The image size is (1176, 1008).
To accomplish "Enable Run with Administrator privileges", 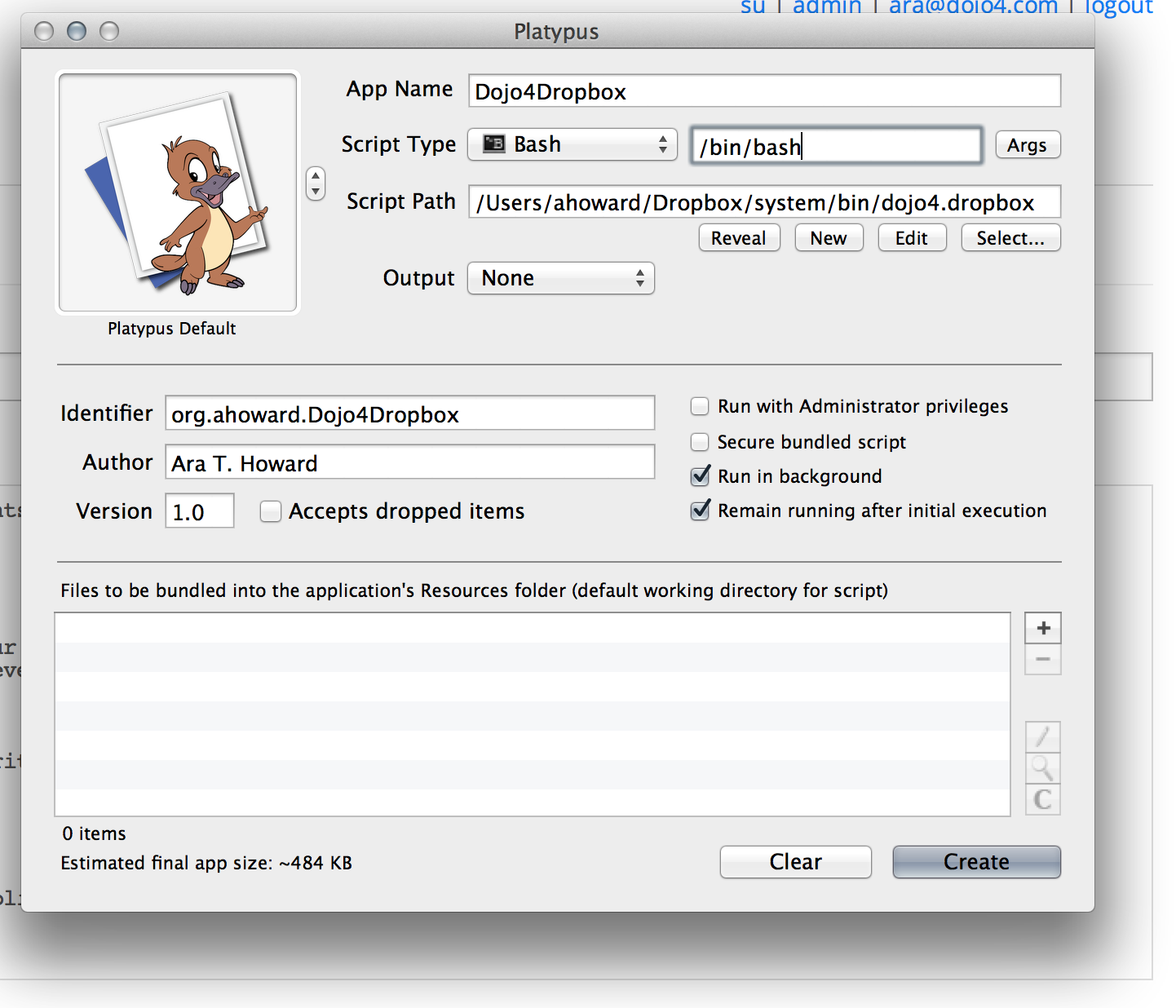I will (x=700, y=406).
